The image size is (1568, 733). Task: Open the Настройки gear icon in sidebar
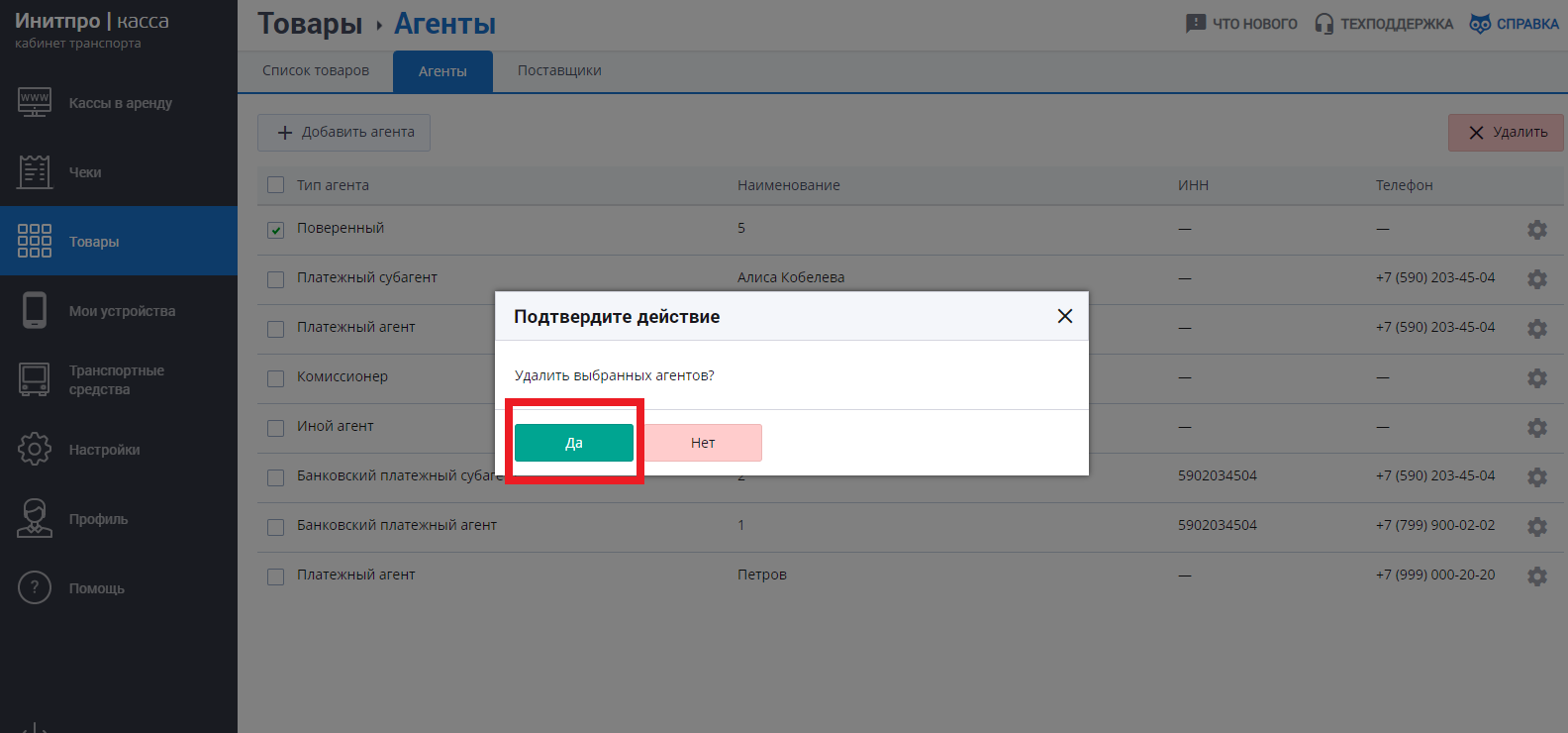(35, 449)
